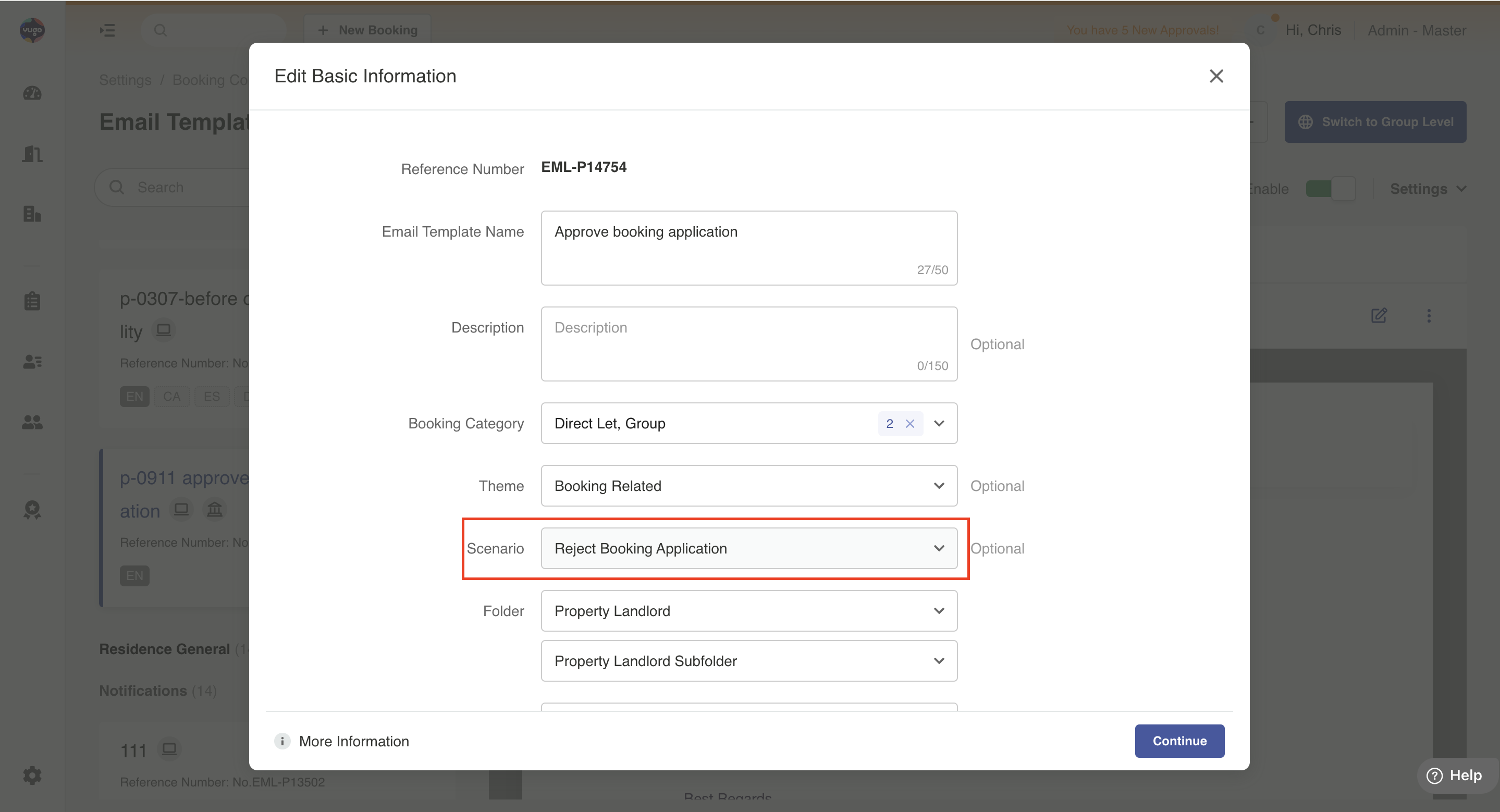Click the Continue button
Image resolution: width=1500 pixels, height=812 pixels.
1179,741
